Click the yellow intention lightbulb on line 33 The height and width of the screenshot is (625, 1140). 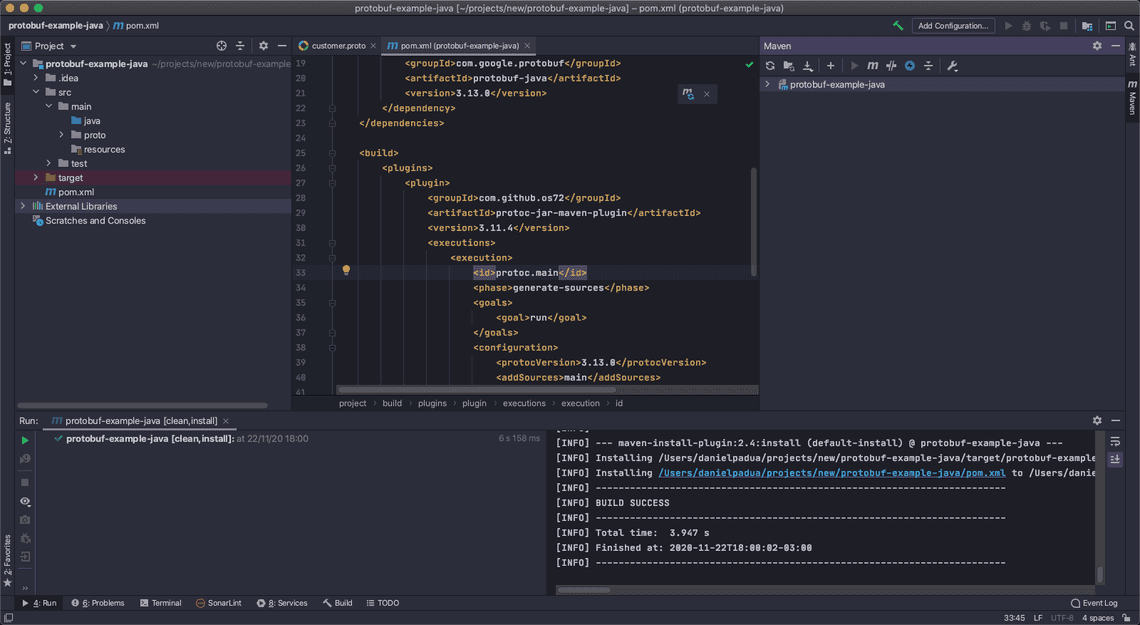click(346, 271)
